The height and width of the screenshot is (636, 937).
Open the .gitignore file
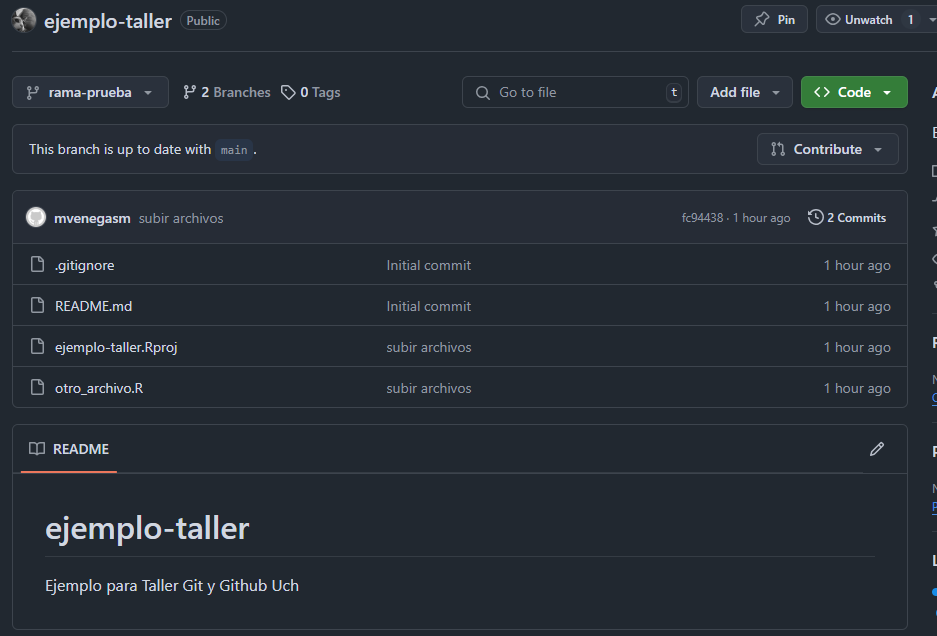click(84, 265)
